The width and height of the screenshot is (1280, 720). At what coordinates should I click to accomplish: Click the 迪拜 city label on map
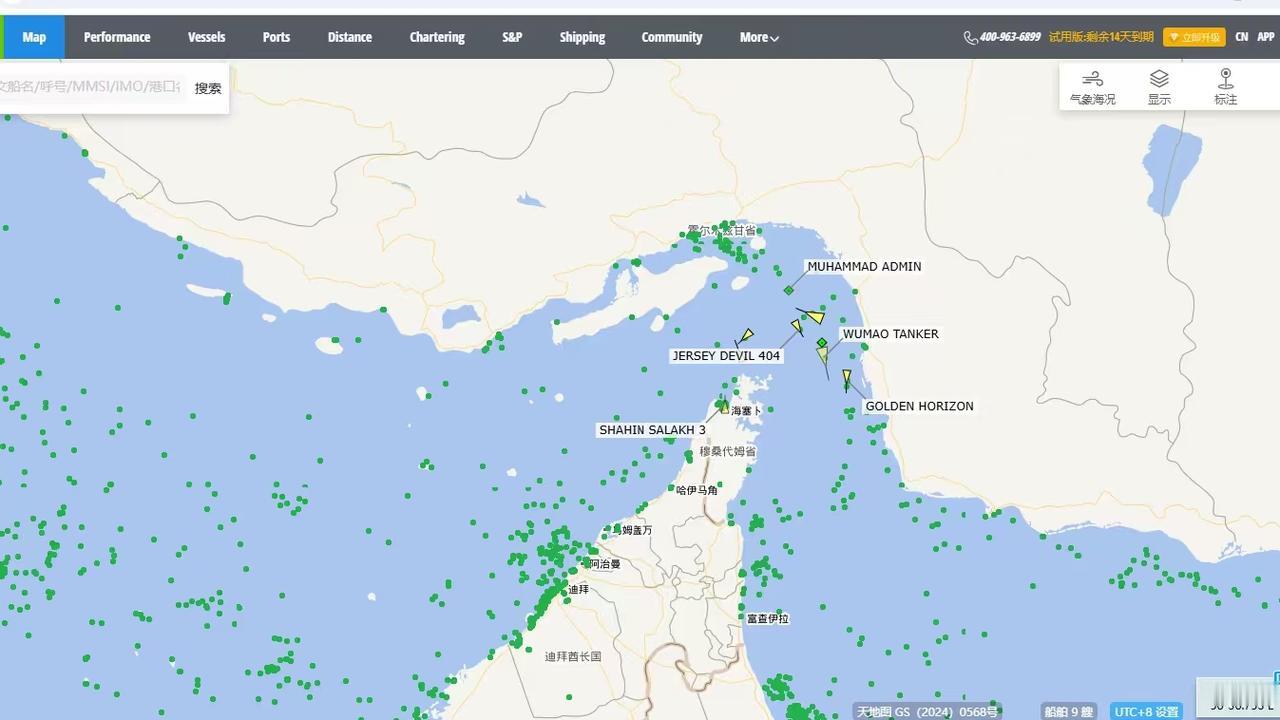(x=578, y=590)
